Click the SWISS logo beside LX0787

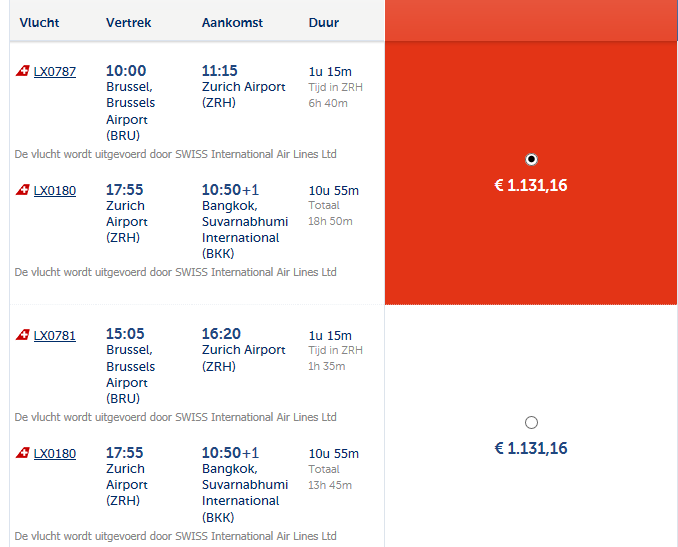tap(23, 71)
